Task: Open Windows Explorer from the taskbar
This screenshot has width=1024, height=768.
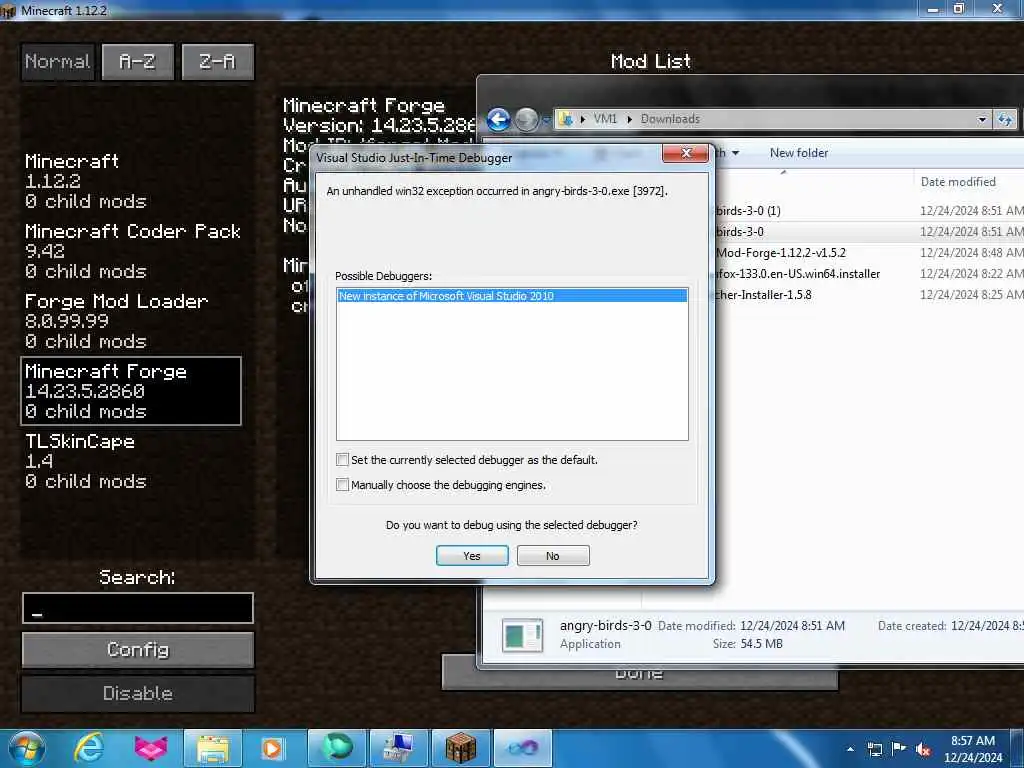Action: [213, 748]
